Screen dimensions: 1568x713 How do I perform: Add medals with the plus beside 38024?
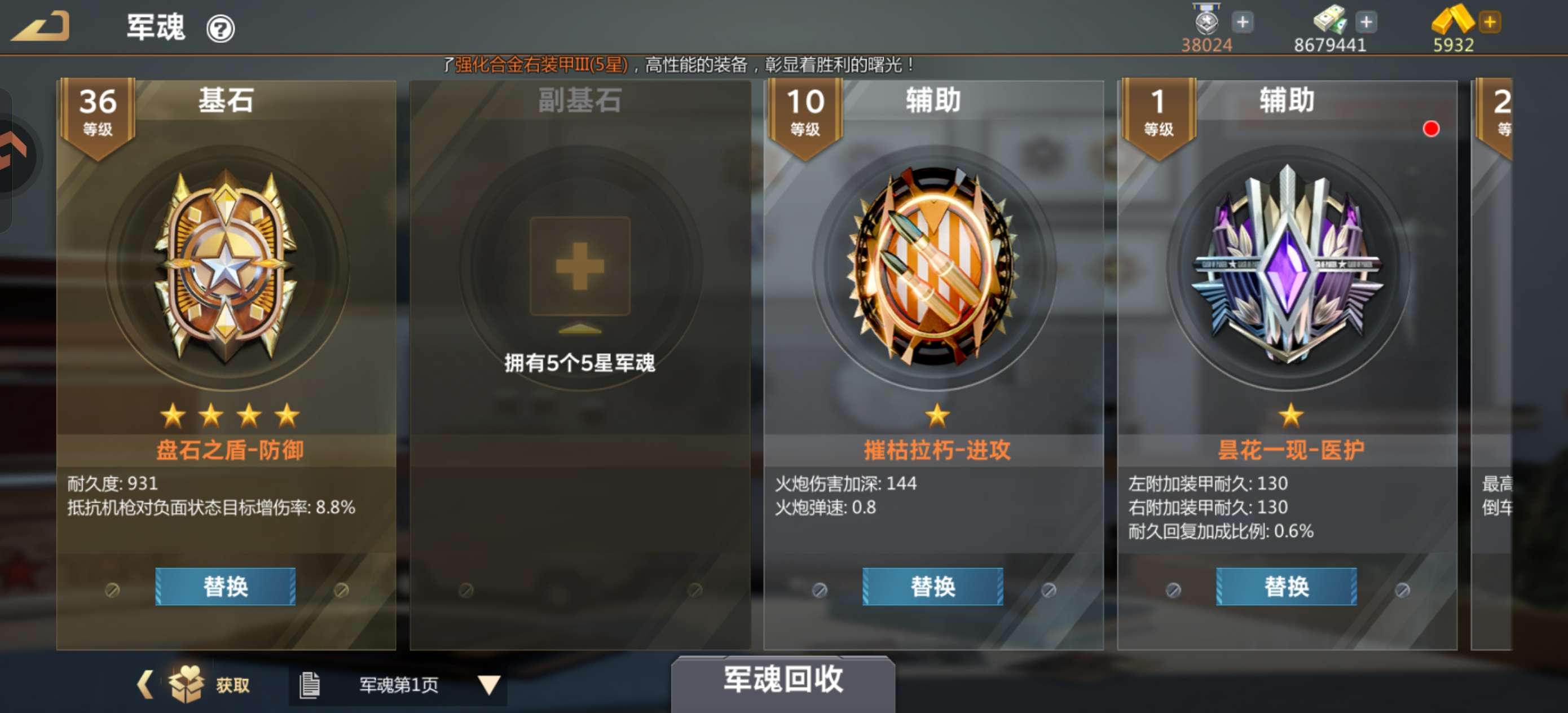click(x=1243, y=22)
